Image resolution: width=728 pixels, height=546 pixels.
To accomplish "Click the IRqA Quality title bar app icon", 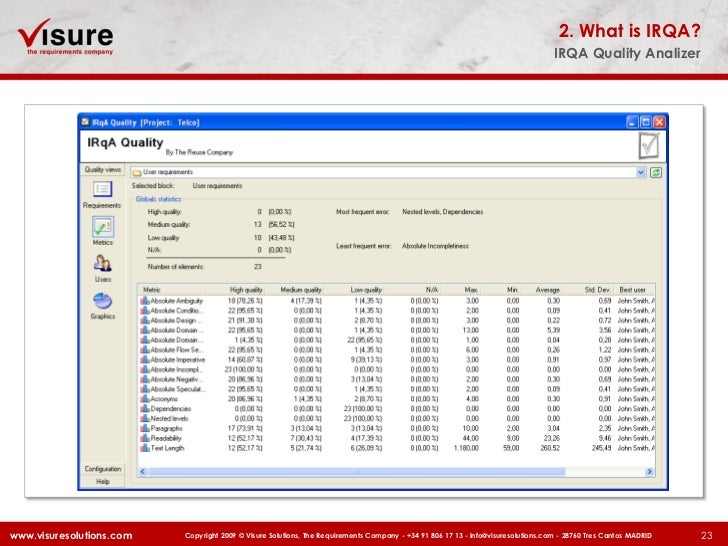I will 85,122.
